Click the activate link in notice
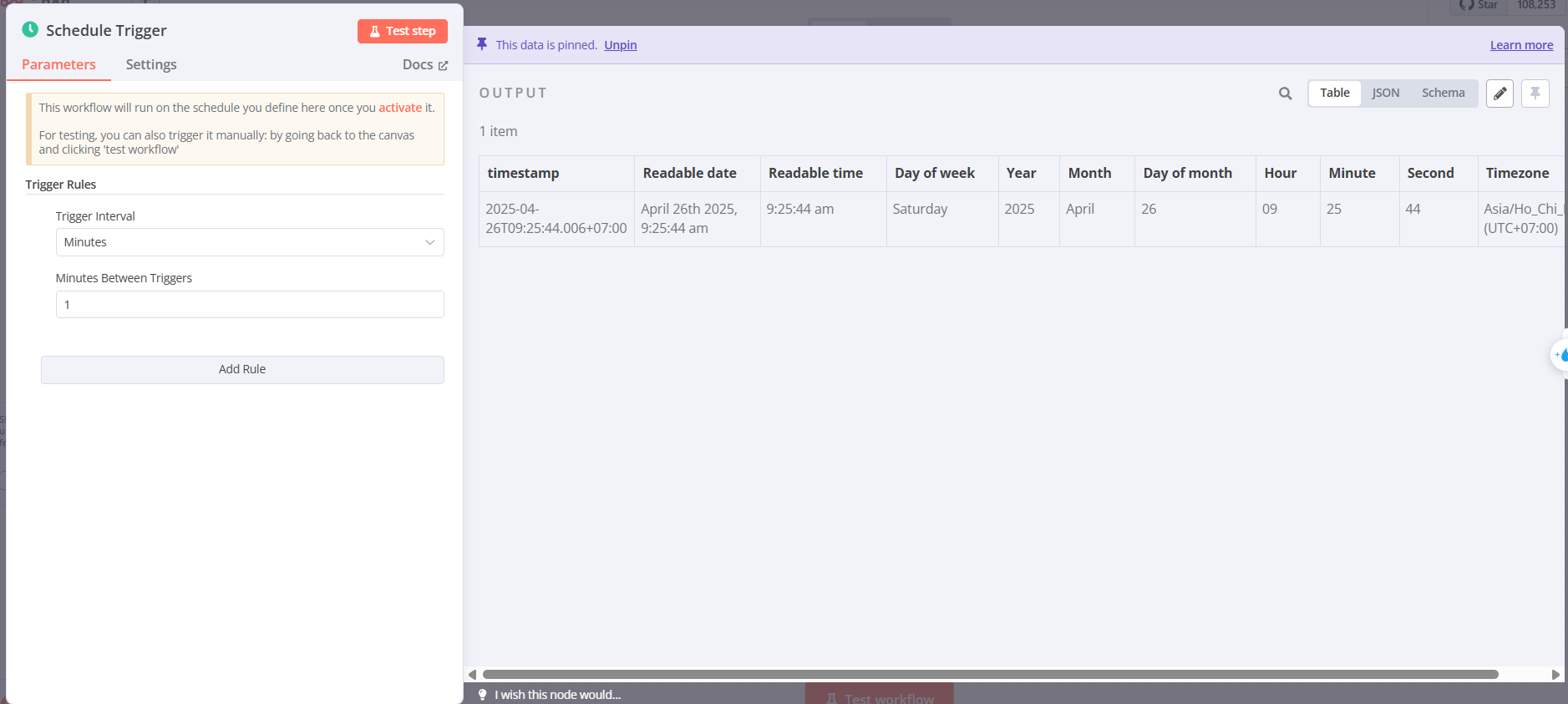 click(400, 108)
